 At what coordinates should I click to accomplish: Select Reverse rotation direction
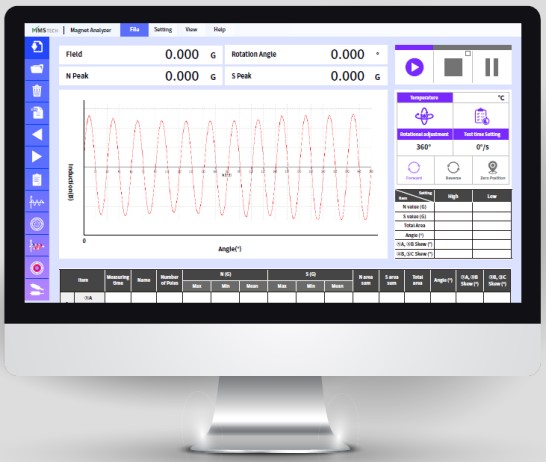[x=453, y=170]
